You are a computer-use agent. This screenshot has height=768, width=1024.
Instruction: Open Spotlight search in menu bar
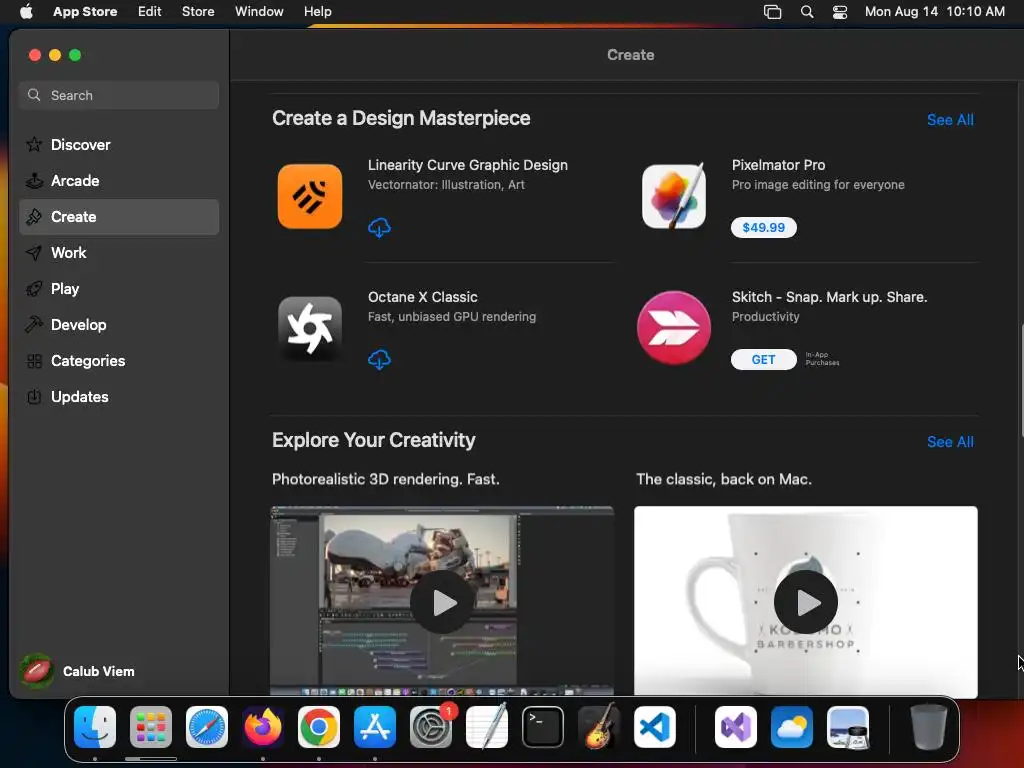(x=807, y=12)
